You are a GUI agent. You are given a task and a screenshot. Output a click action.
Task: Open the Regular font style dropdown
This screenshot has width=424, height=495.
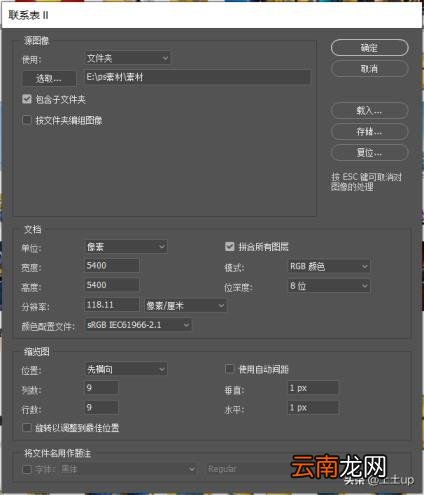247,469
